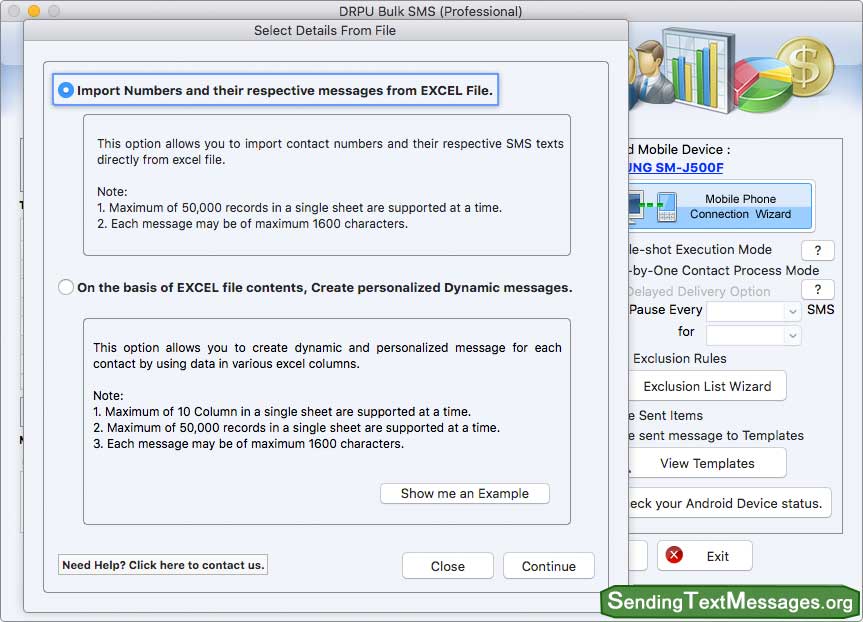
Task: Click the pie chart banner graphic
Action: (x=764, y=86)
